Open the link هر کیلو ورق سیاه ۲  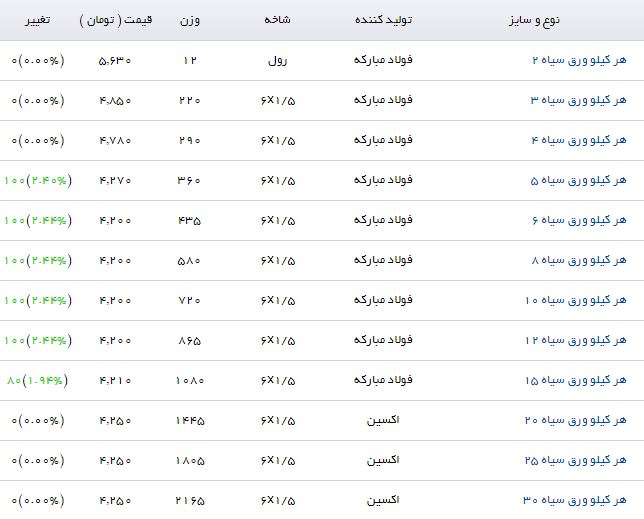tap(579, 60)
